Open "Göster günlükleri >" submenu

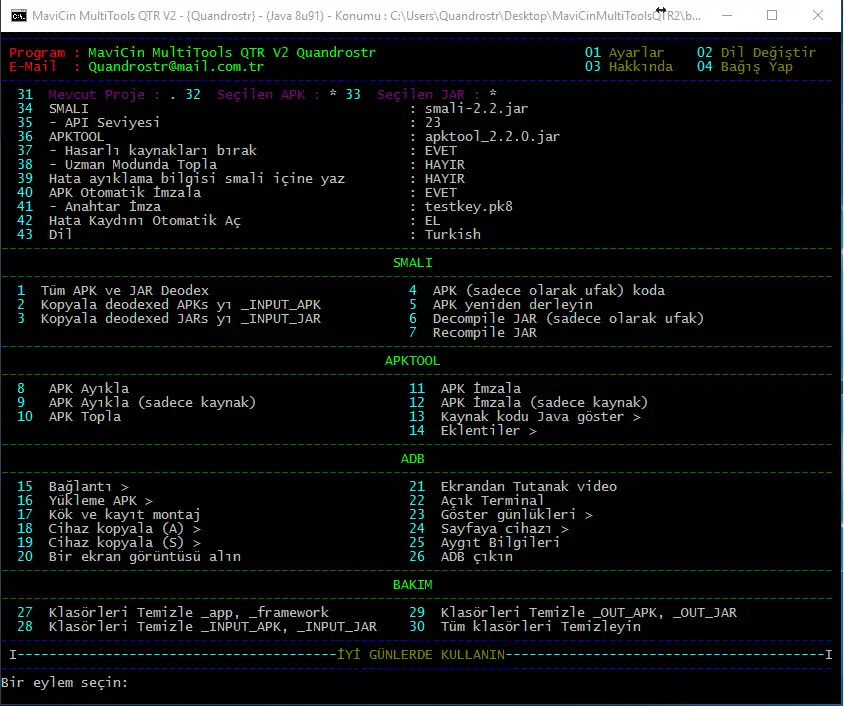point(516,514)
